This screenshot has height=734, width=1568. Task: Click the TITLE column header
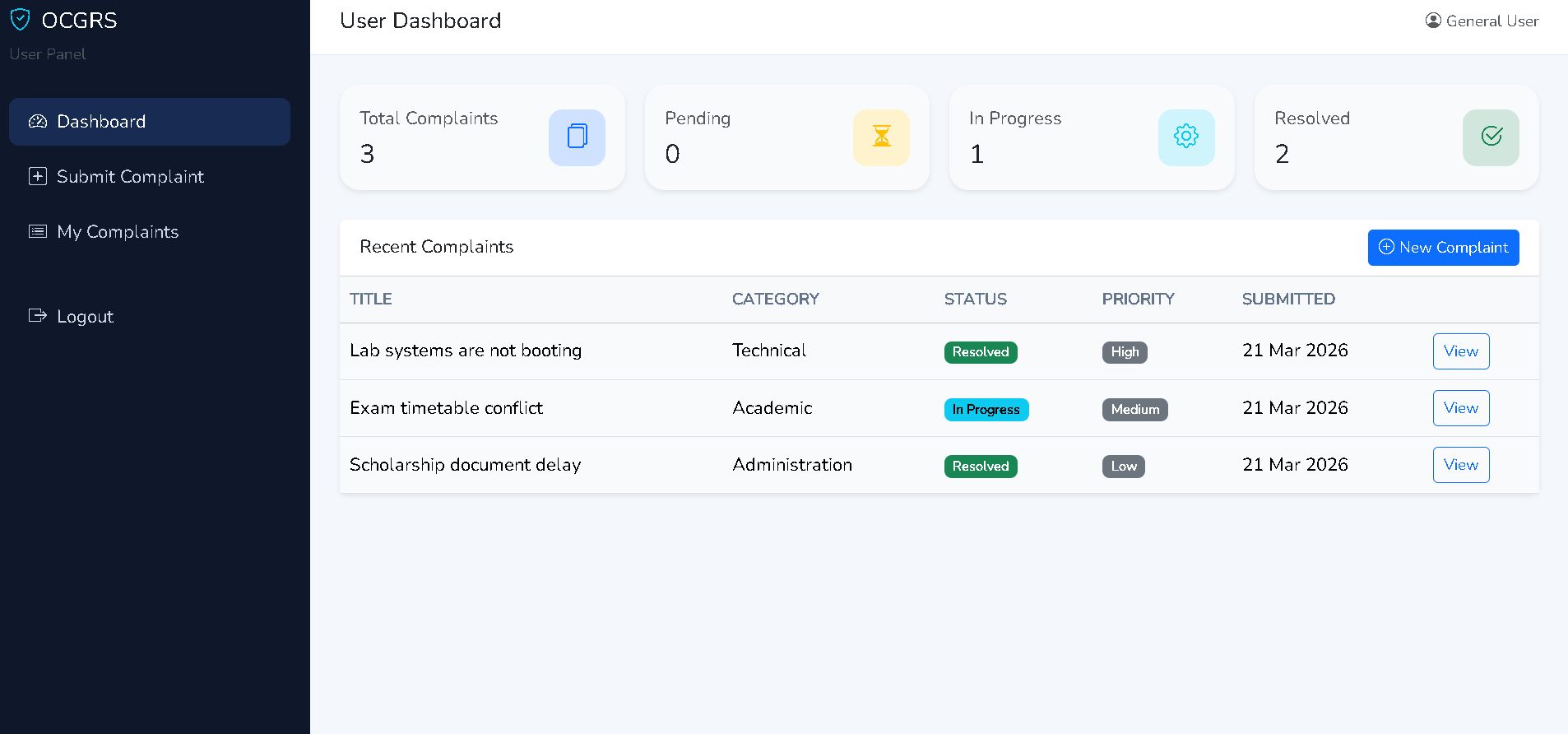coord(371,300)
